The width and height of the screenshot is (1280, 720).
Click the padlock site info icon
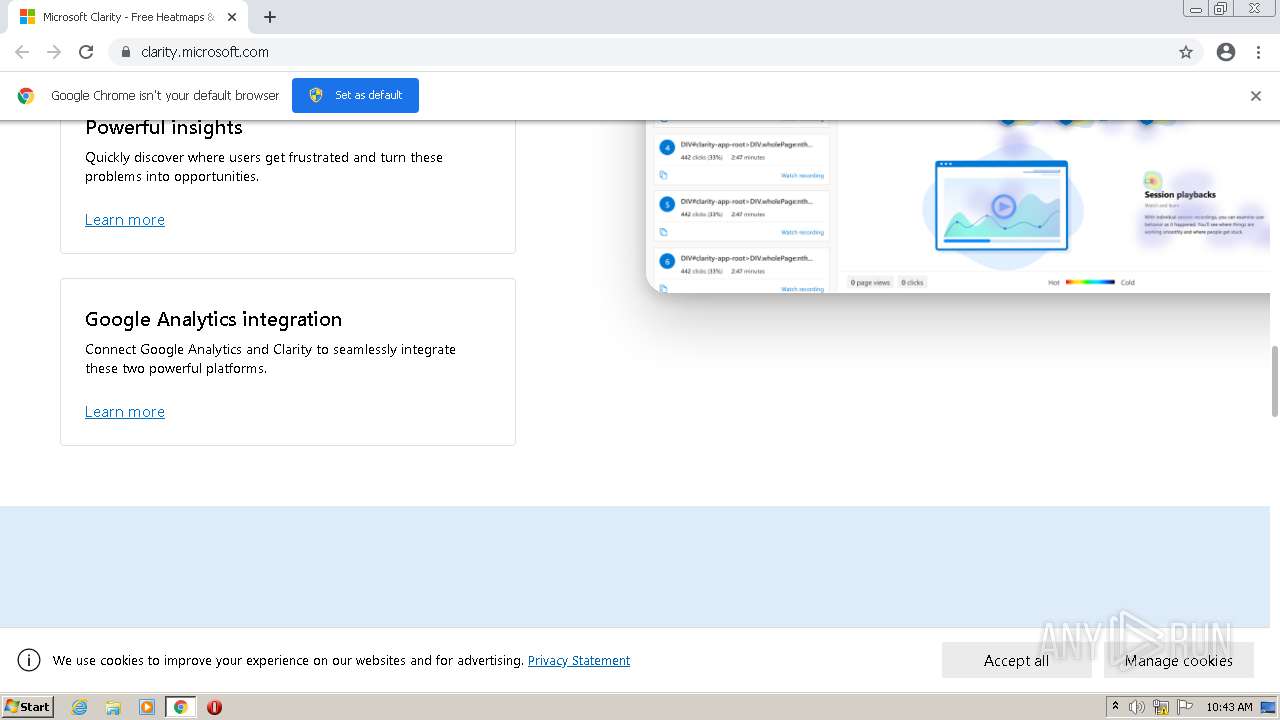point(125,52)
